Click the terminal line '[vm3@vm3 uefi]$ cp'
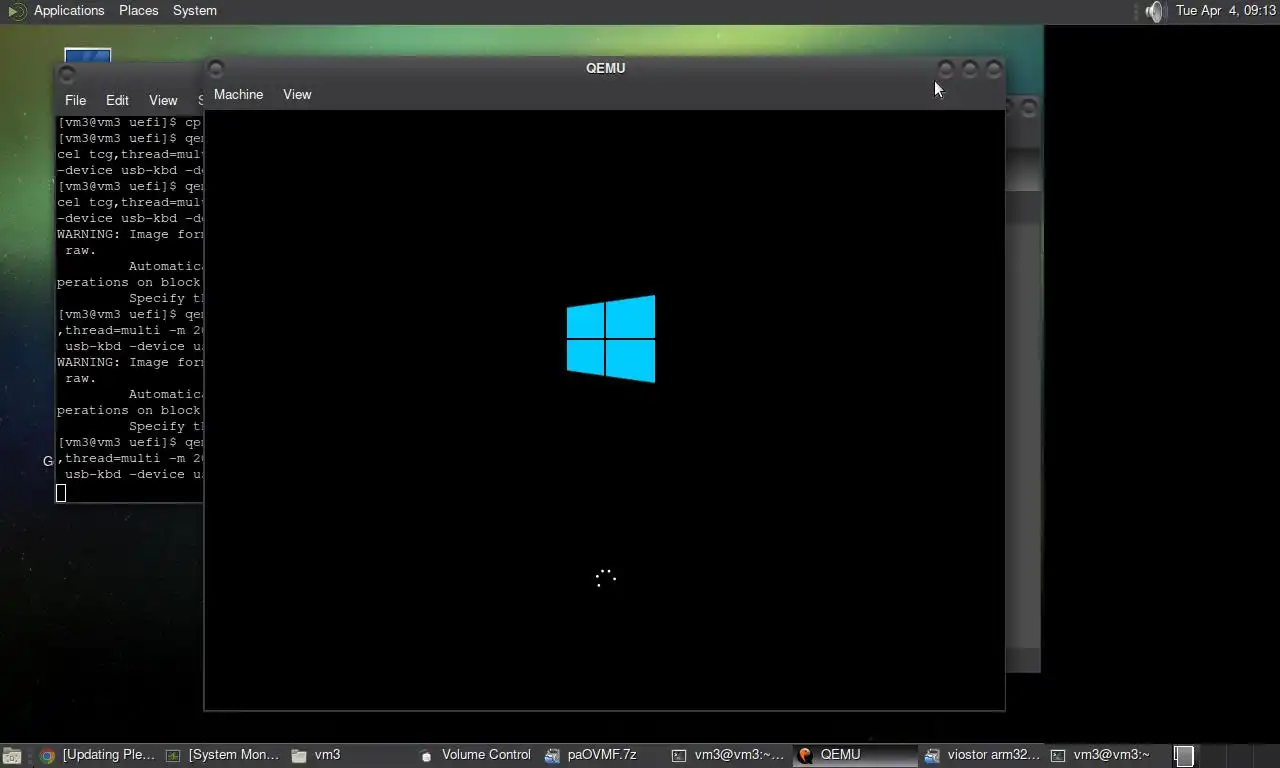Viewport: 1280px width, 768px height. (x=129, y=122)
